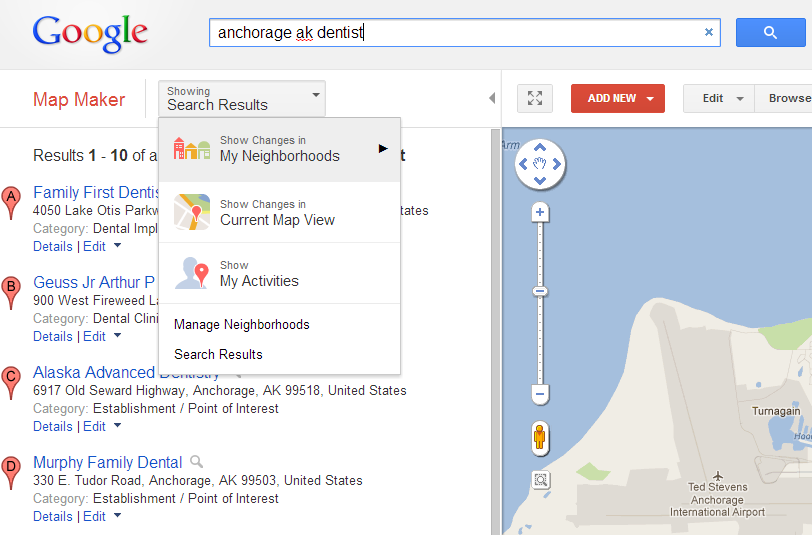Open the Murphy Family Dental result link

(x=108, y=462)
